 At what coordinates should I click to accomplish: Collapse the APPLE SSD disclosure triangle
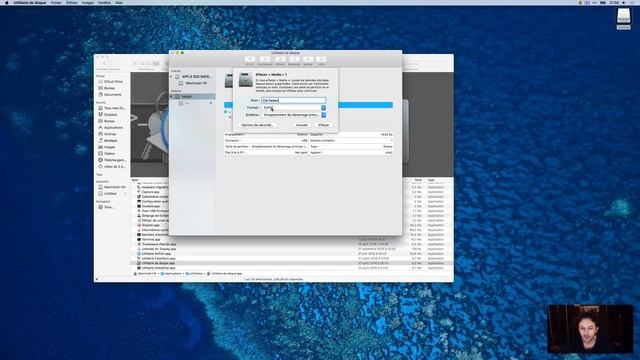point(171,76)
